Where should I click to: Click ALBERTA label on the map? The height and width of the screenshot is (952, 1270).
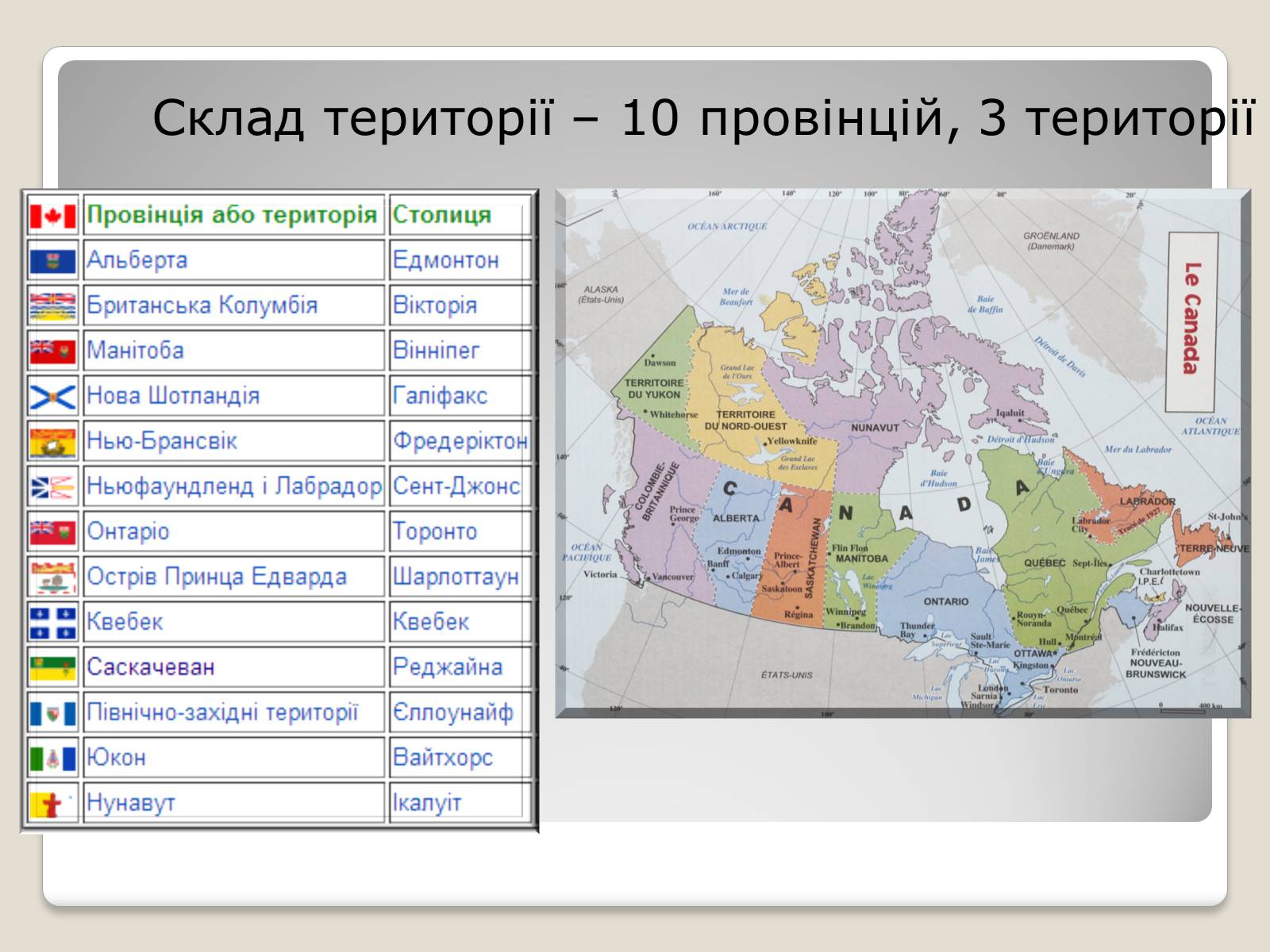[x=736, y=518]
